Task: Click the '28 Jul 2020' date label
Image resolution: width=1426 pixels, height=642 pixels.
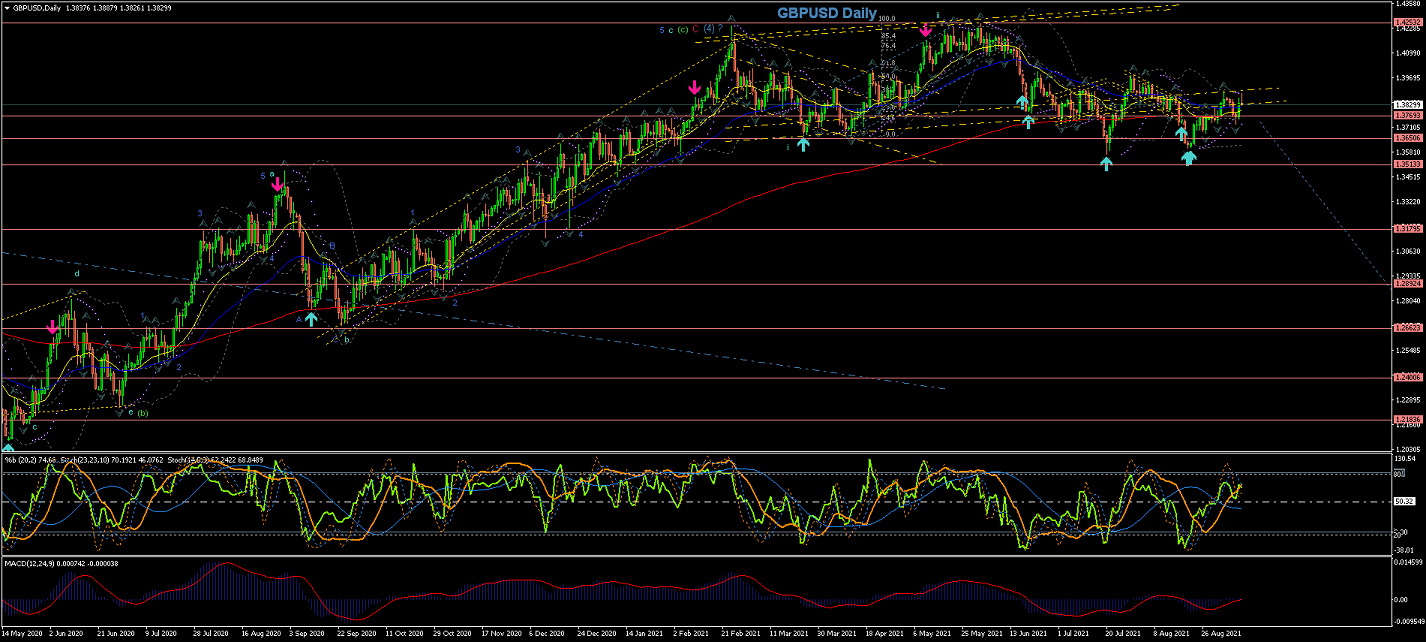Action: coord(212,633)
